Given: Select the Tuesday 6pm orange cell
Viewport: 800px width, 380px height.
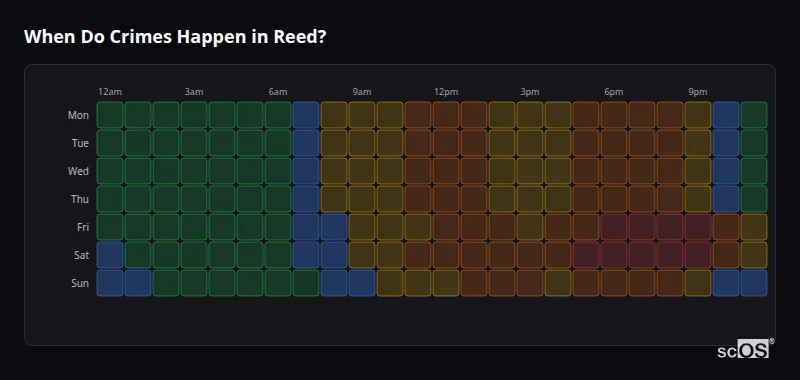Looking at the screenshot, I should (614, 143).
